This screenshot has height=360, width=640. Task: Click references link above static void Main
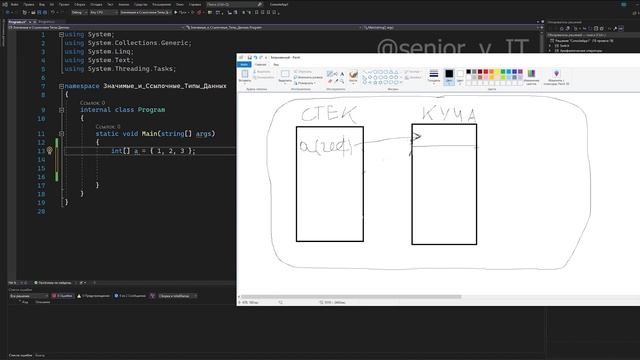pyautogui.click(x=108, y=127)
